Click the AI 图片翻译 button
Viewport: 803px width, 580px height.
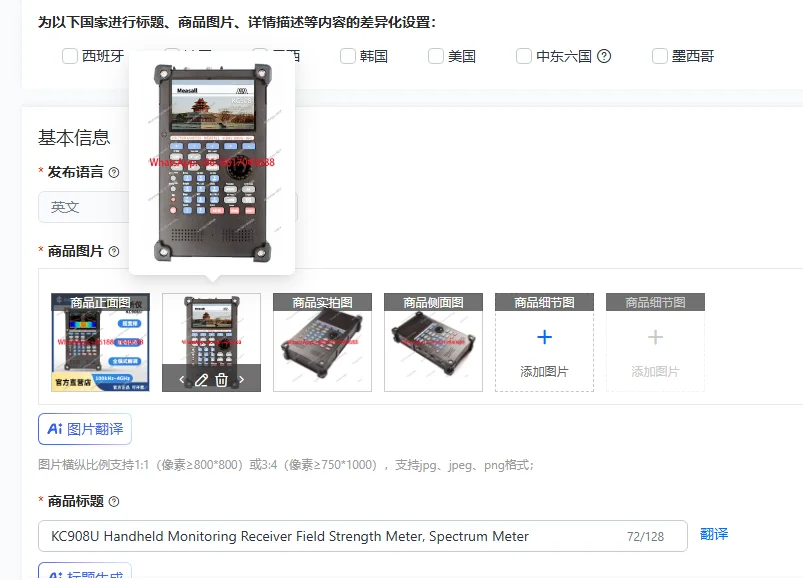(x=85, y=429)
